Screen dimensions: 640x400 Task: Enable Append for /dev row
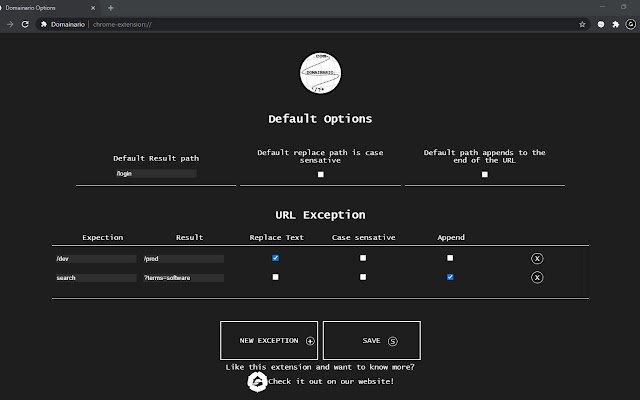450,258
